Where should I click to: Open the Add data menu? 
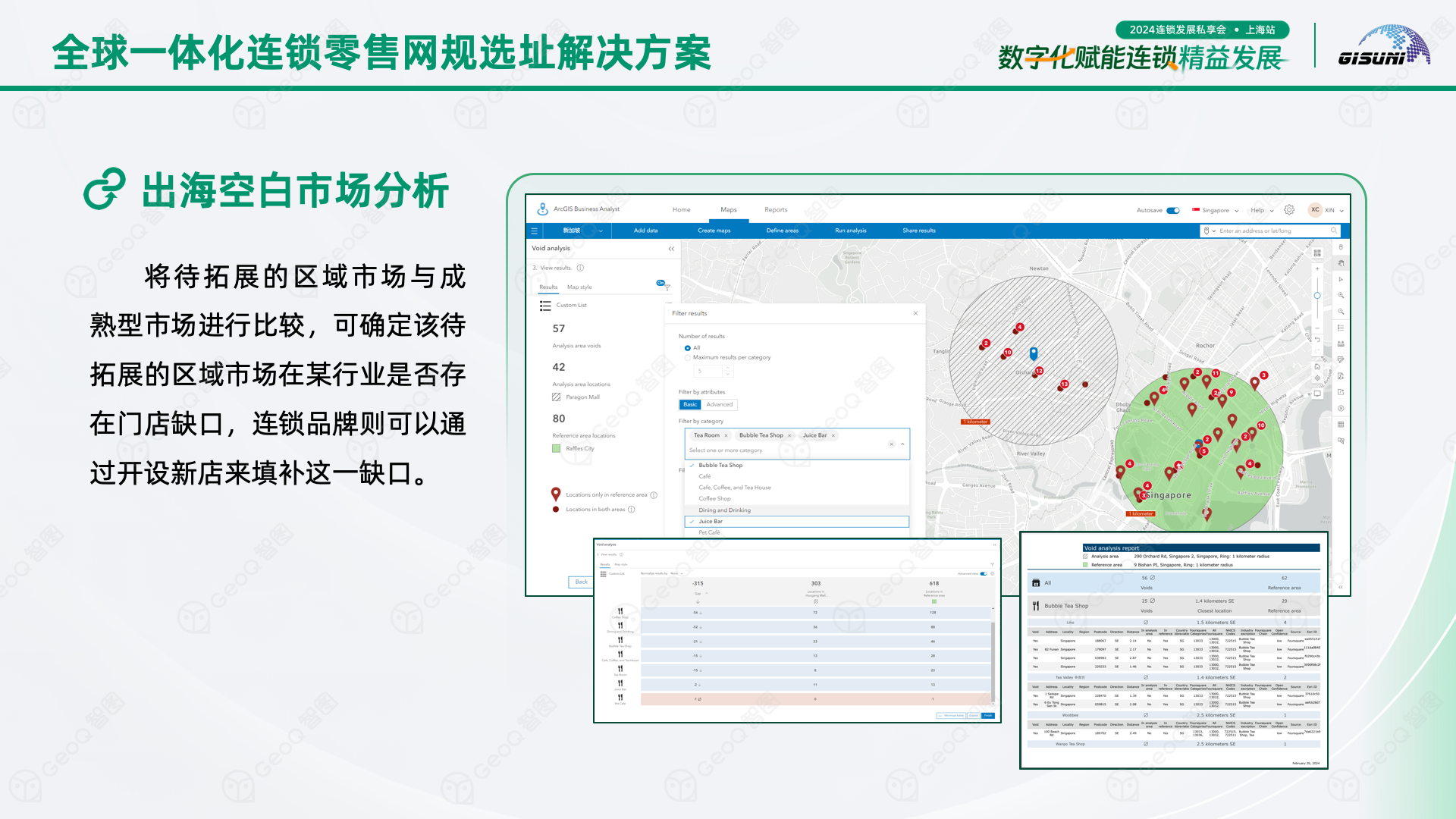pyautogui.click(x=645, y=231)
